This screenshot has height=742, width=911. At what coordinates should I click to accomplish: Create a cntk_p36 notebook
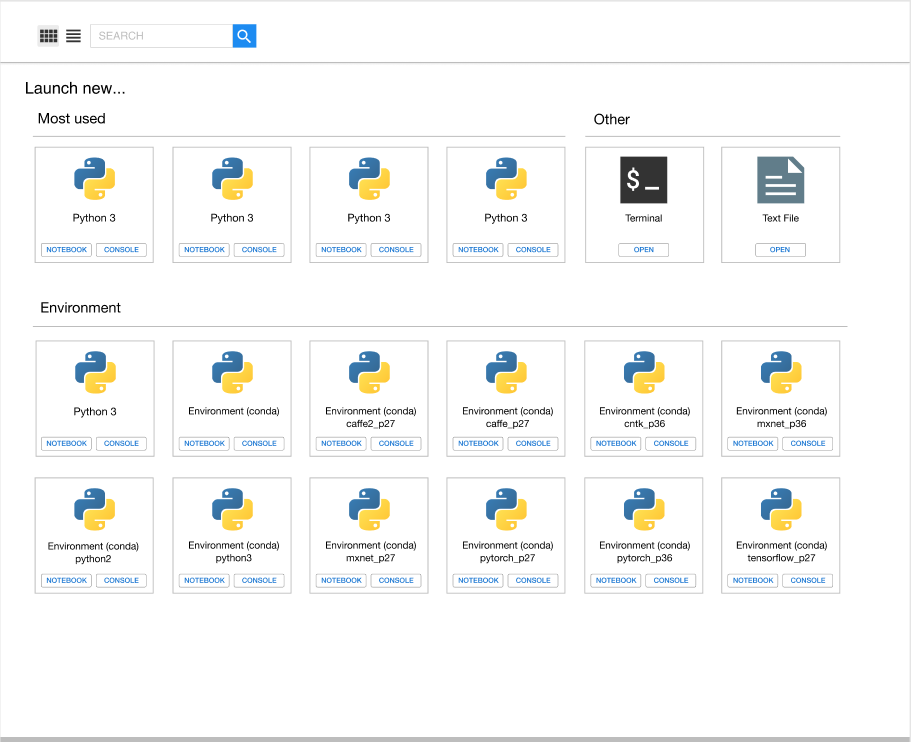coord(616,443)
